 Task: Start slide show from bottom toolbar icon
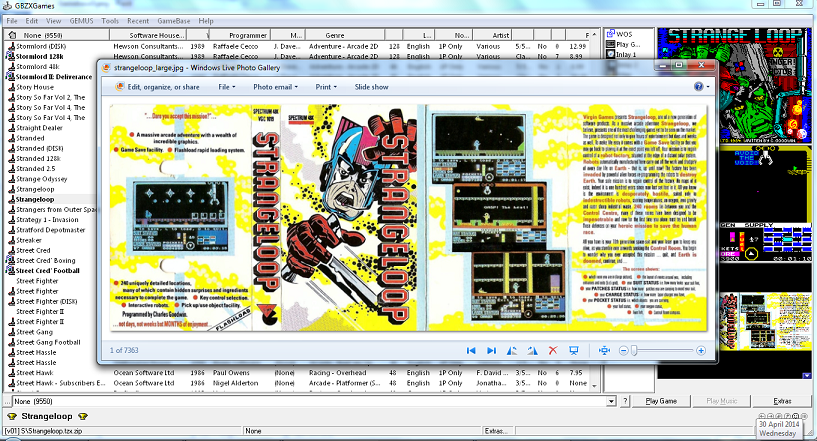[574, 351]
